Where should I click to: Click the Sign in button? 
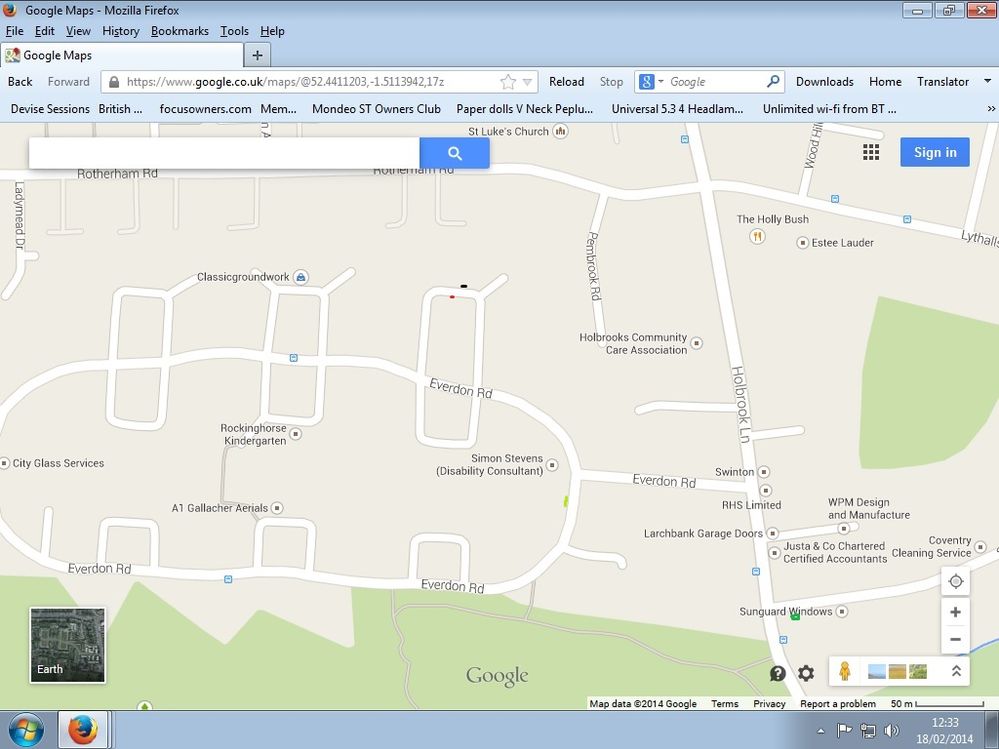click(935, 152)
